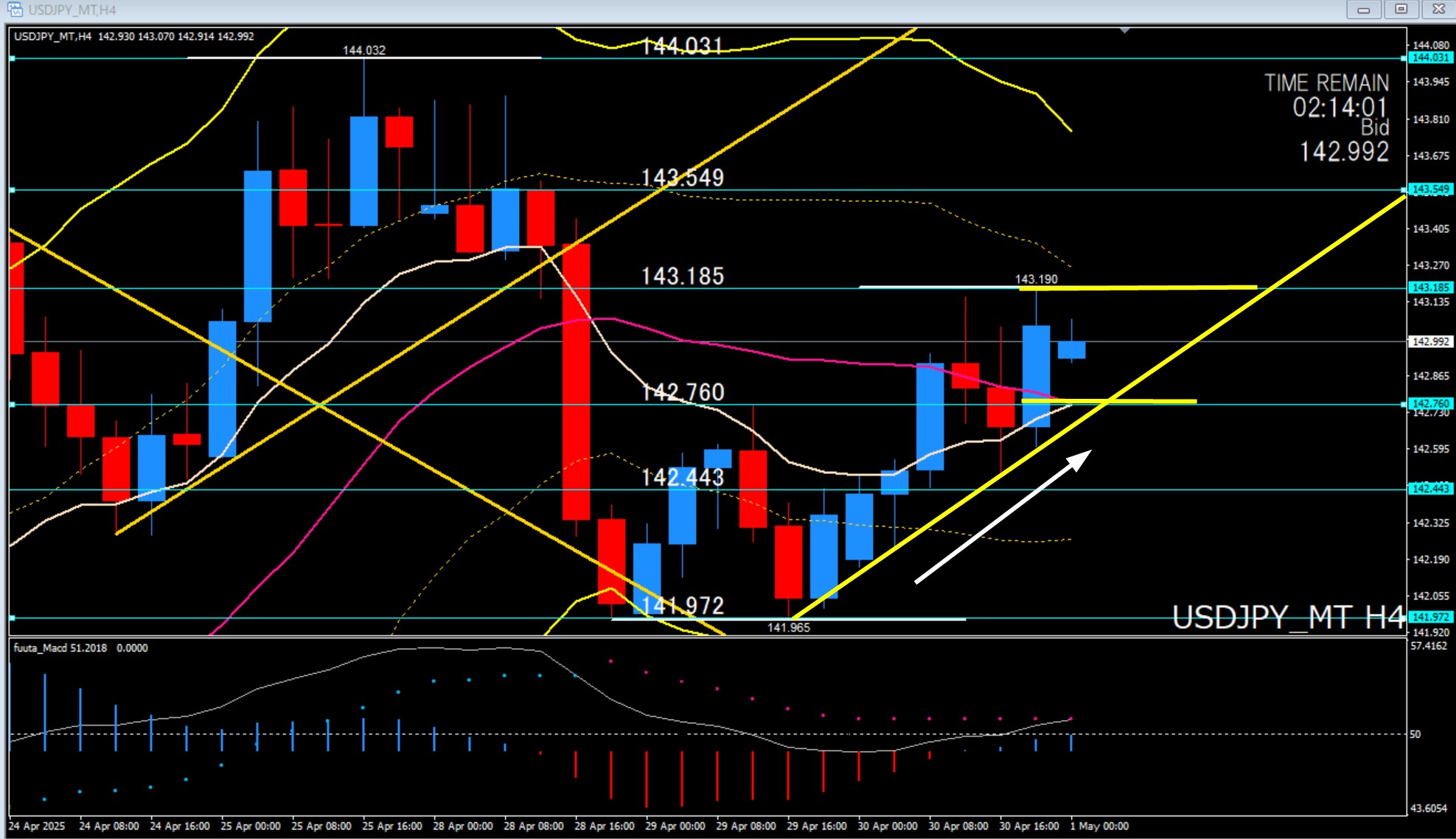This screenshot has width=1456, height=839.
Task: Click the 141.965 low price label
Action: [x=789, y=627]
